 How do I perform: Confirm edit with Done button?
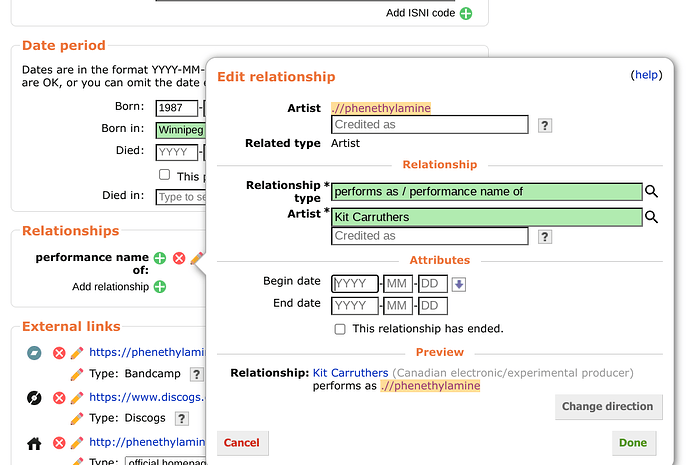633,443
